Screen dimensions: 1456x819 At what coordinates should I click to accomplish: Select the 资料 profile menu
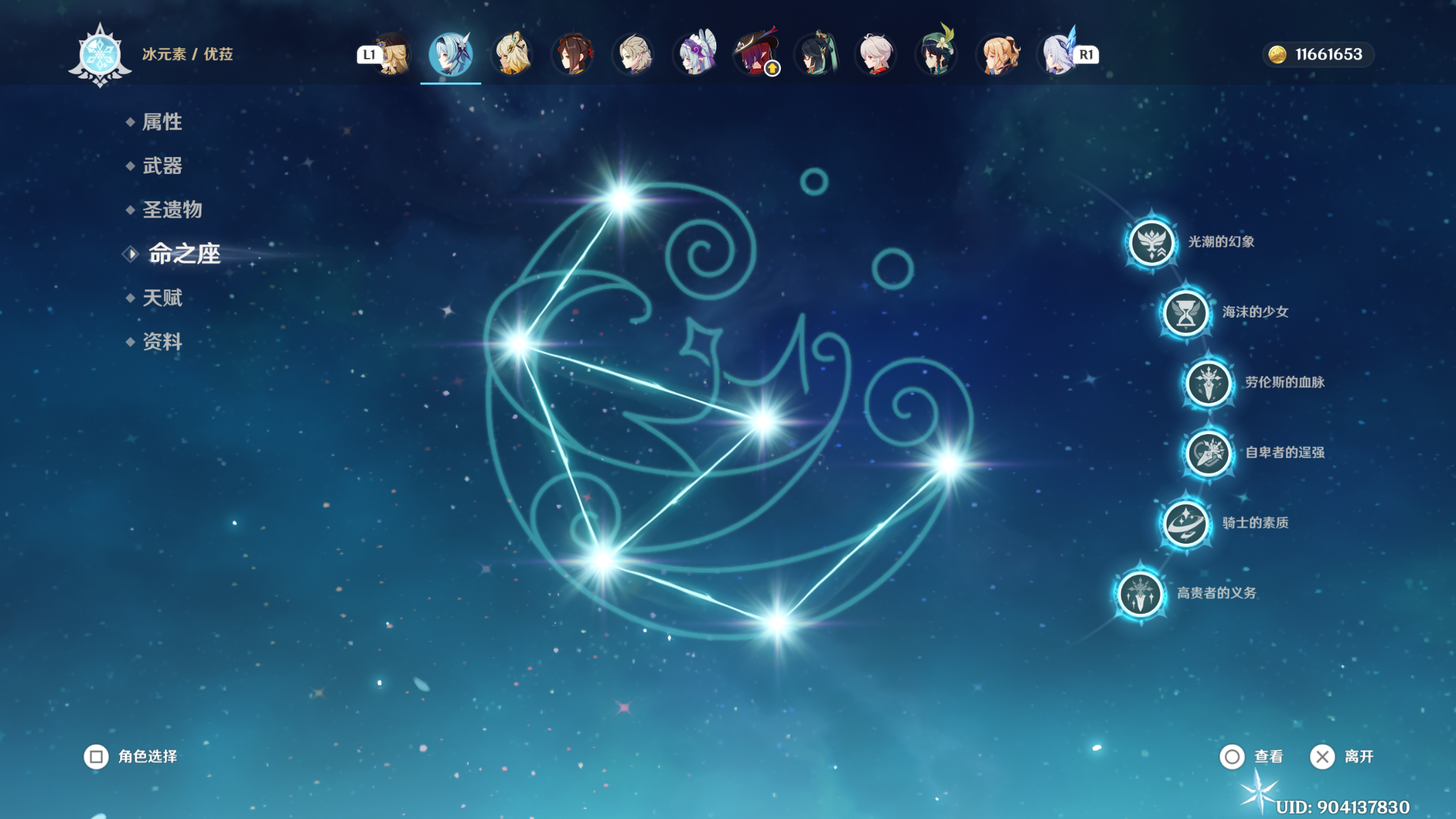click(x=162, y=341)
